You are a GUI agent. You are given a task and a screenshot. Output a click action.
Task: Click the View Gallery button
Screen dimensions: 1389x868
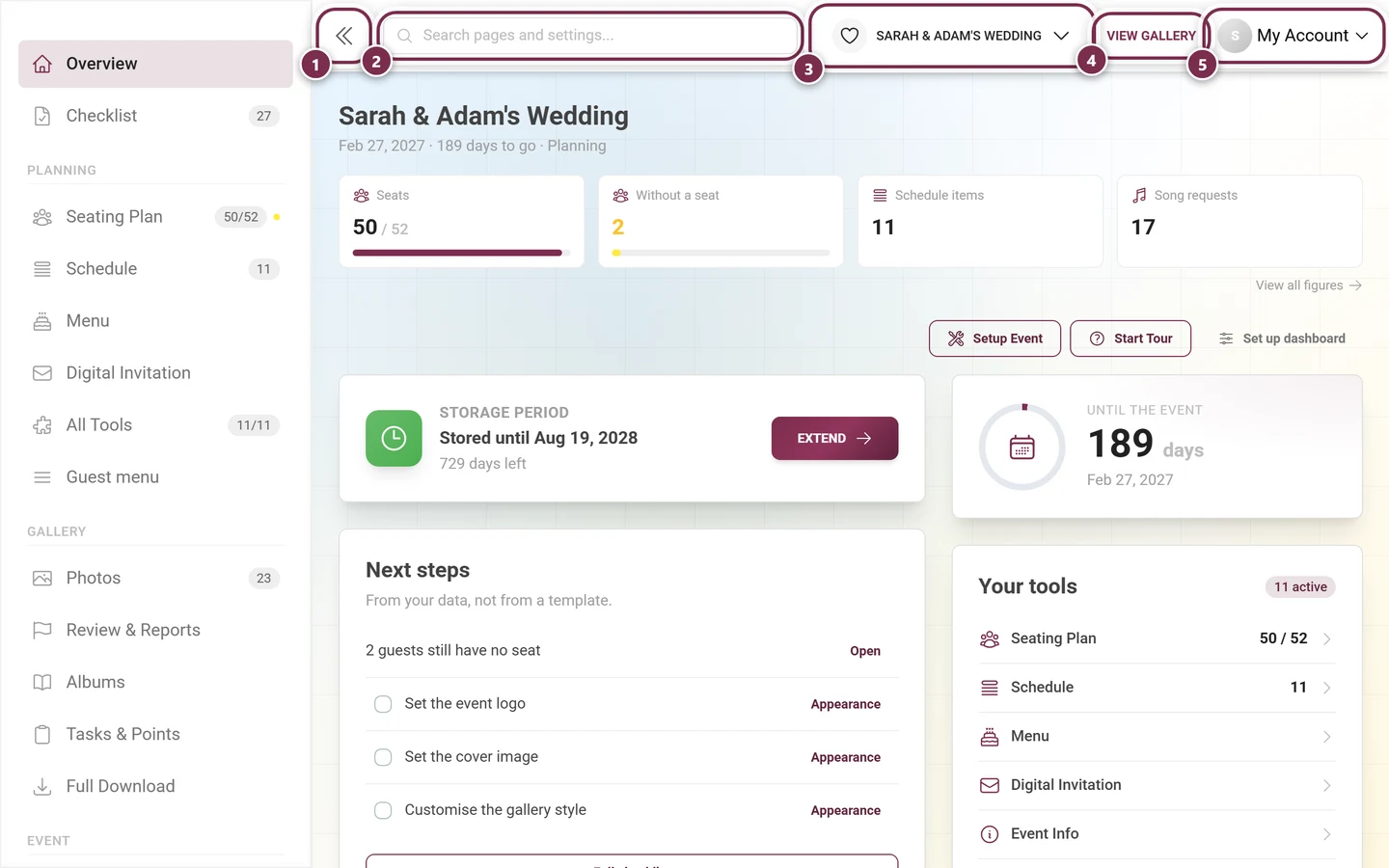(1151, 36)
